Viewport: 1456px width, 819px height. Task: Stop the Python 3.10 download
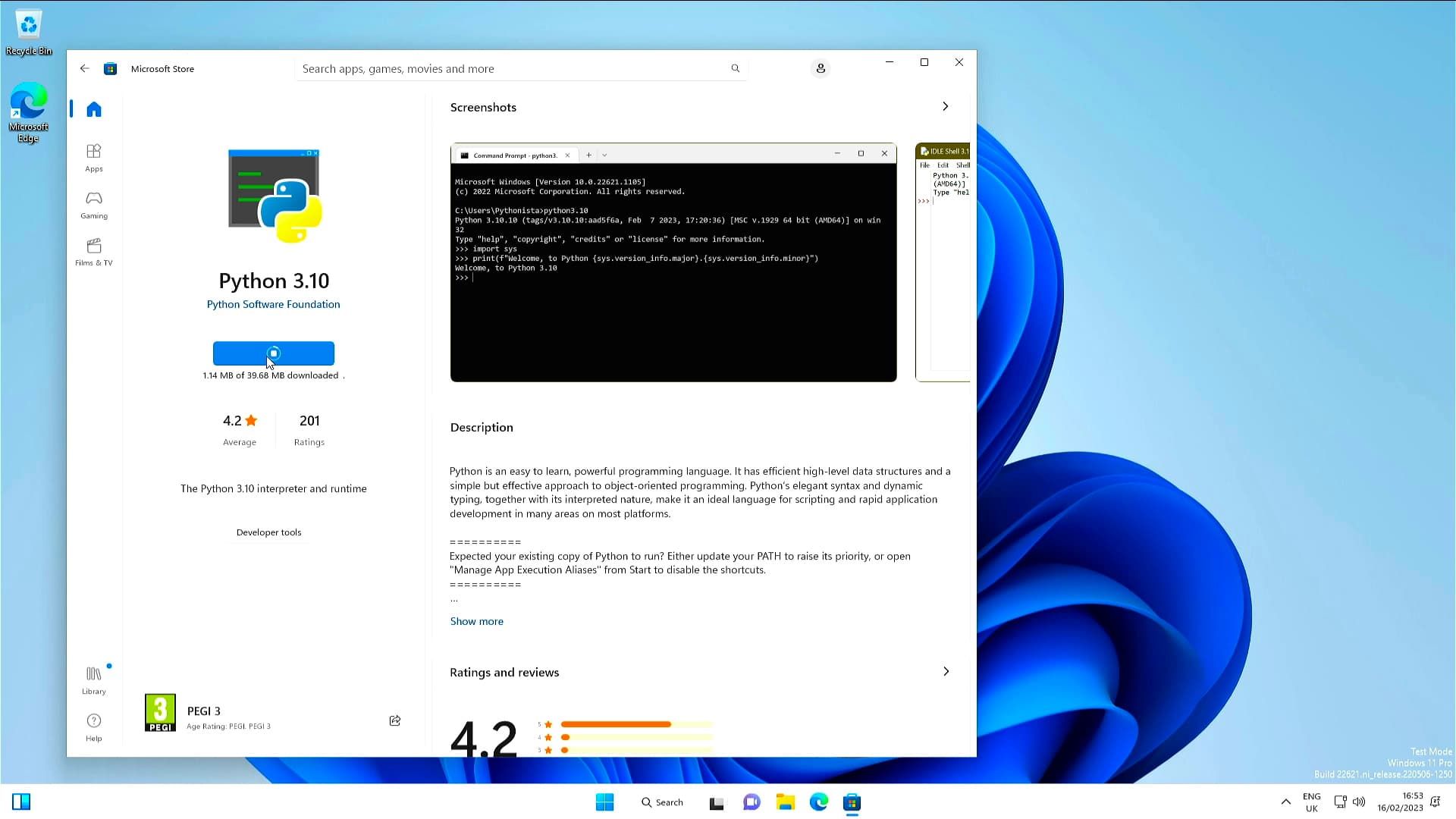coord(274,353)
